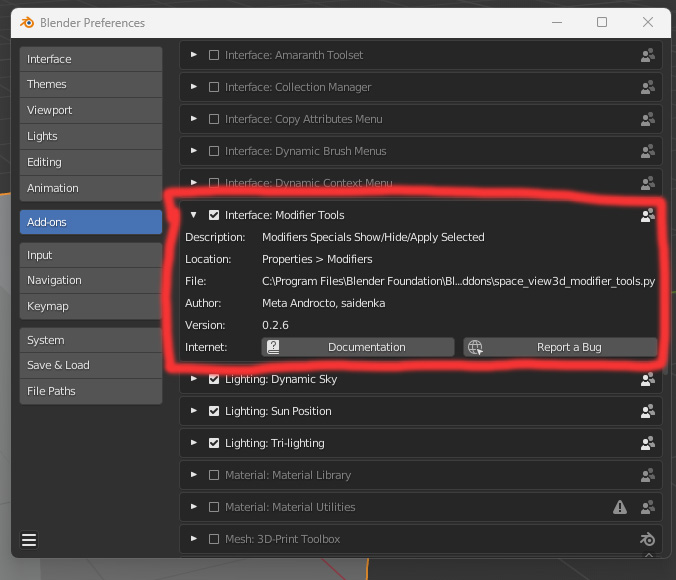
Task: Expand the Lighting: Dynamic Sky entry
Action: coord(194,379)
